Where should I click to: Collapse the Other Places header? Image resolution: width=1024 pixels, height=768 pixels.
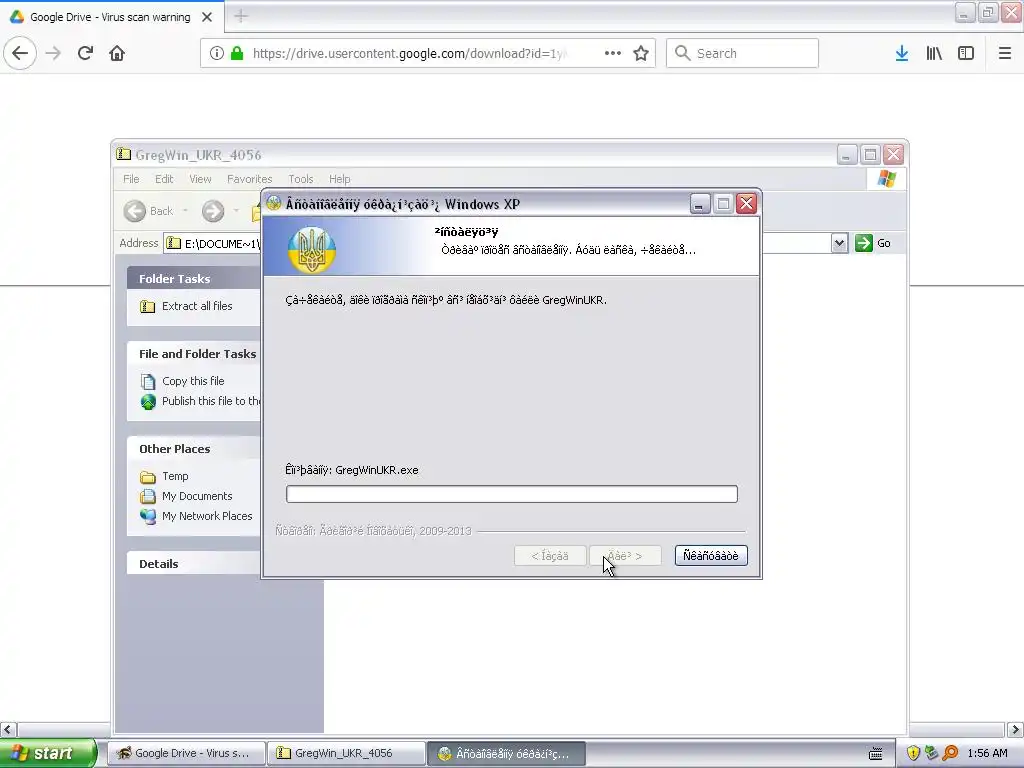(x=194, y=449)
